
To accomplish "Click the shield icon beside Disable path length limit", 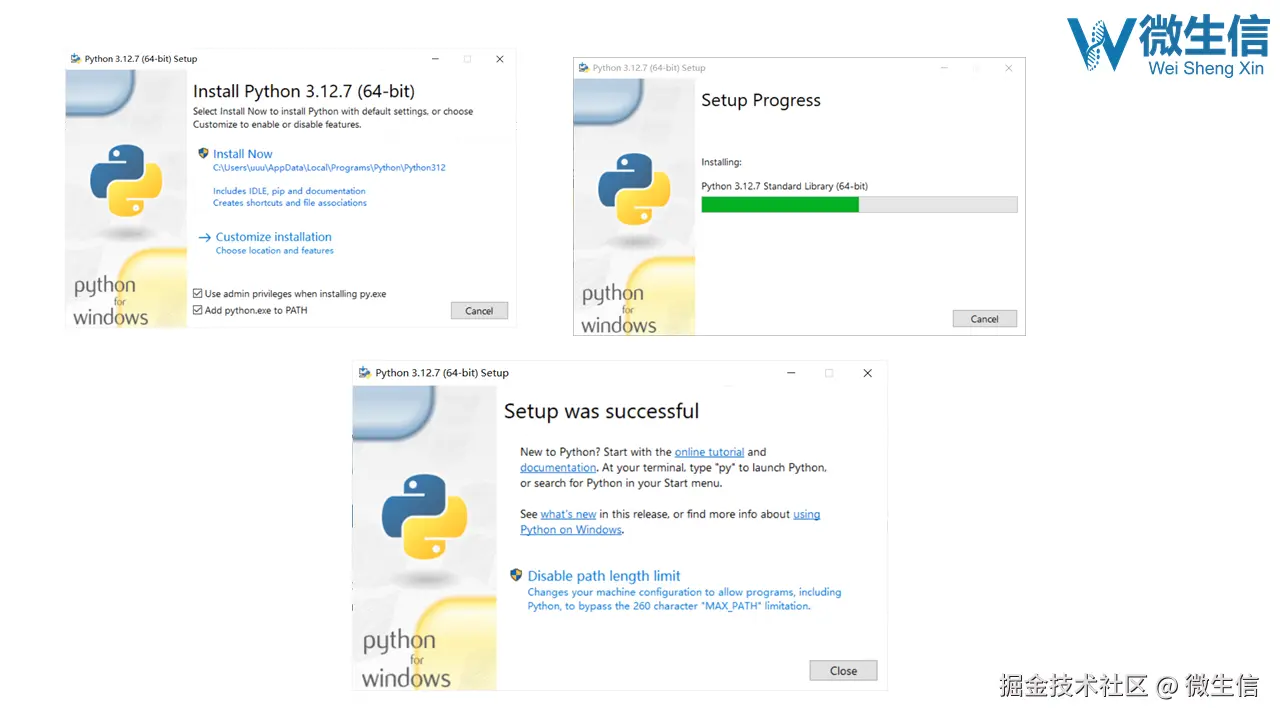I will pyautogui.click(x=516, y=575).
